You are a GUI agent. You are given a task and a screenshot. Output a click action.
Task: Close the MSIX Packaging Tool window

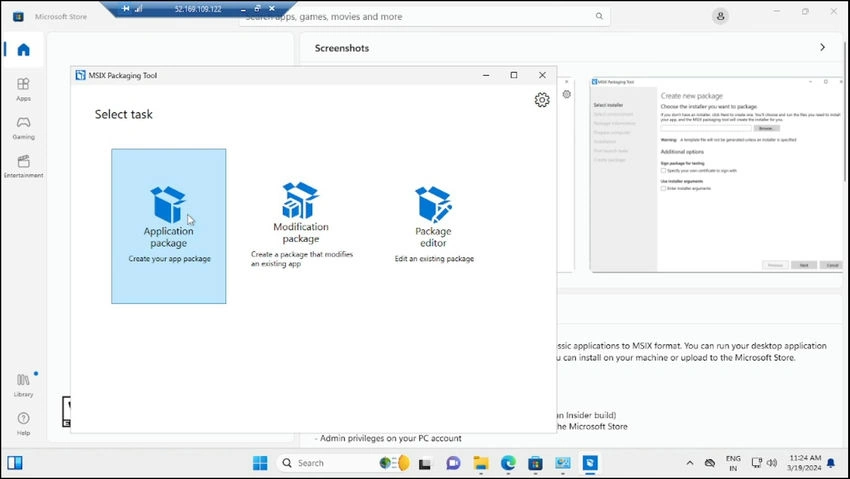tap(542, 75)
